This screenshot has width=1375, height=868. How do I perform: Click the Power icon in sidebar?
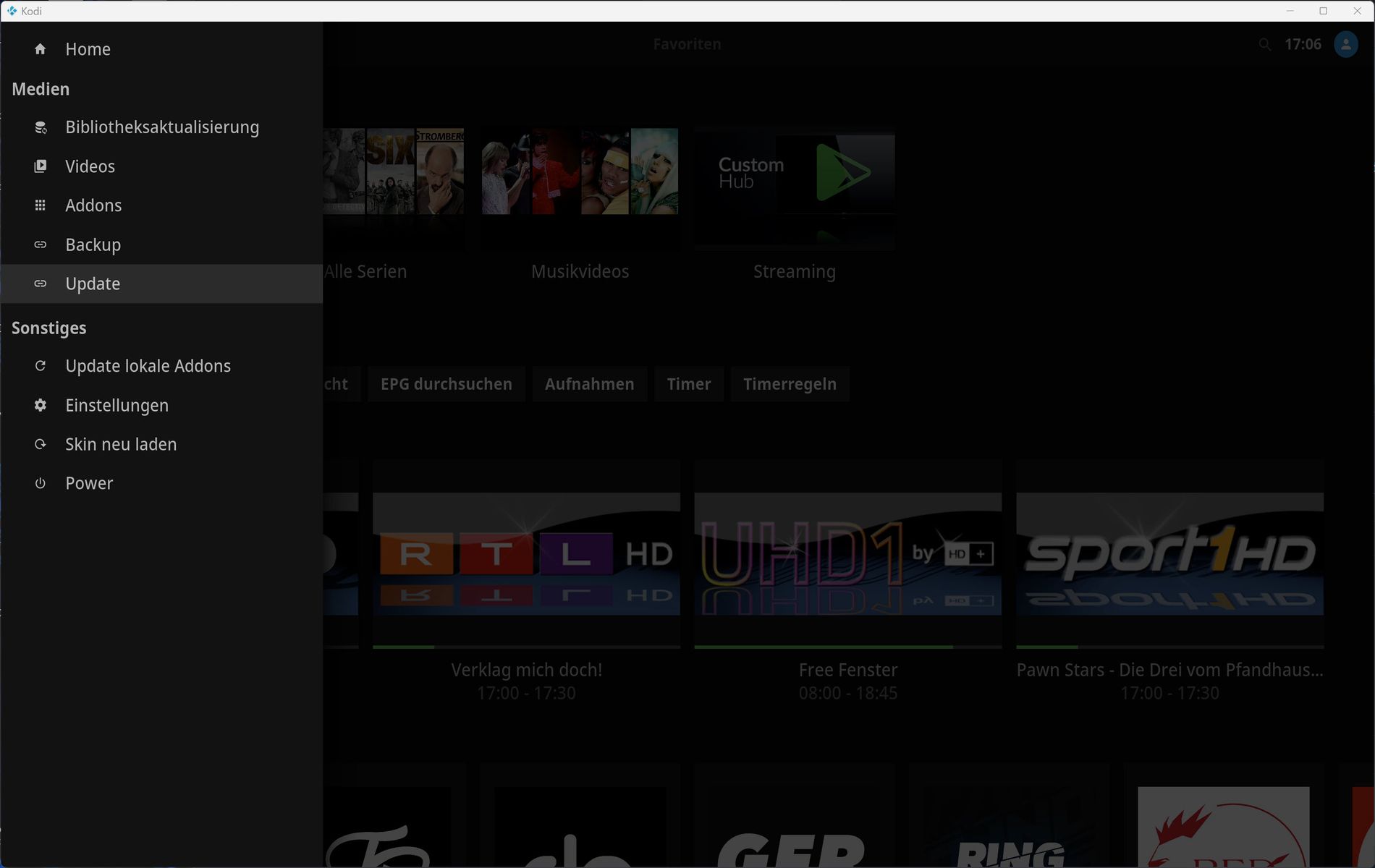pos(41,483)
